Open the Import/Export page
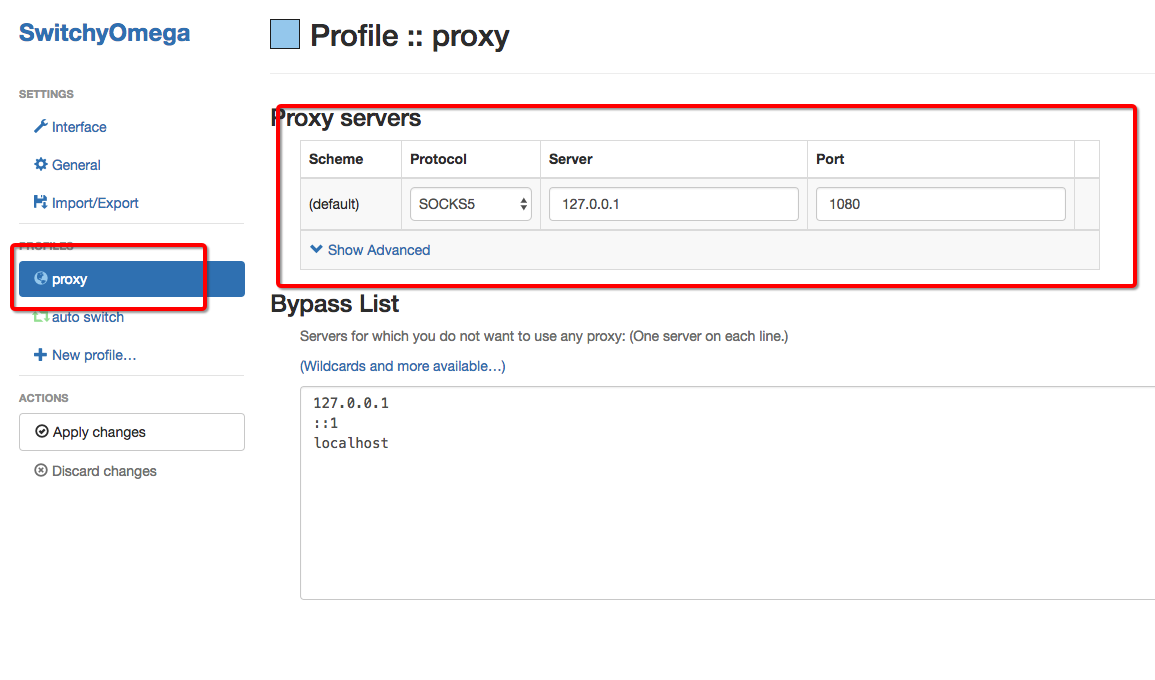Image resolution: width=1155 pixels, height=680 pixels. click(x=95, y=203)
